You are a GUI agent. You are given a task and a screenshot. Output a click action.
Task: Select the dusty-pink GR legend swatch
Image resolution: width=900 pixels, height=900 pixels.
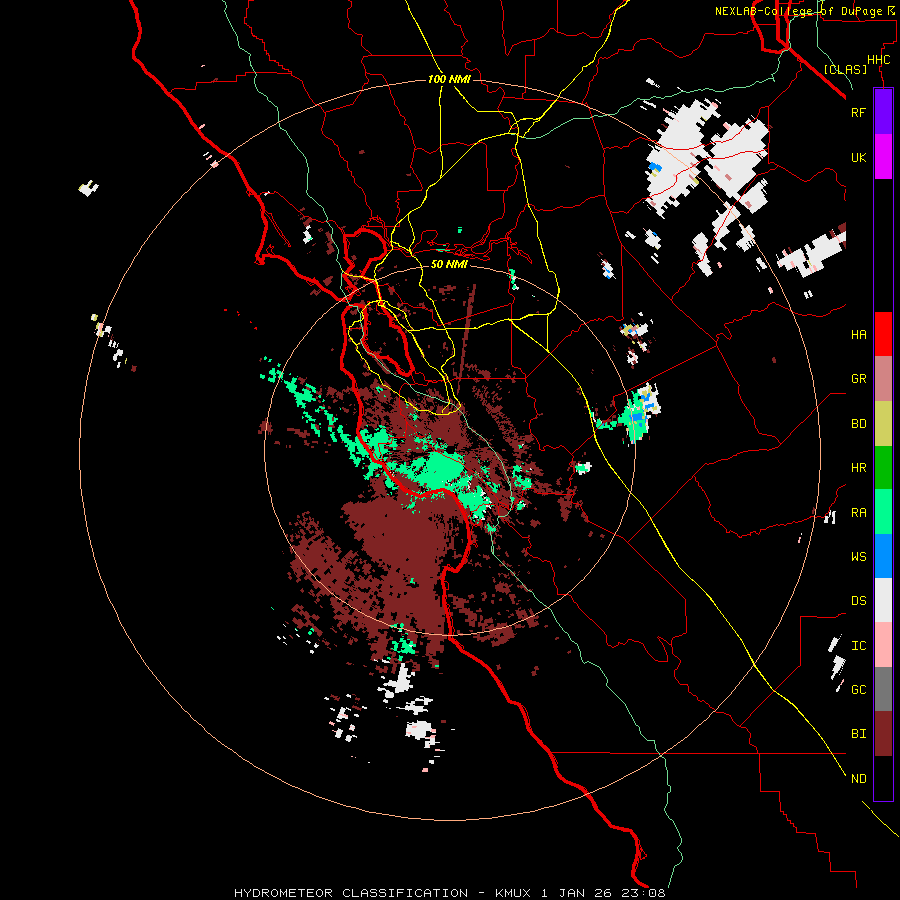pos(883,379)
